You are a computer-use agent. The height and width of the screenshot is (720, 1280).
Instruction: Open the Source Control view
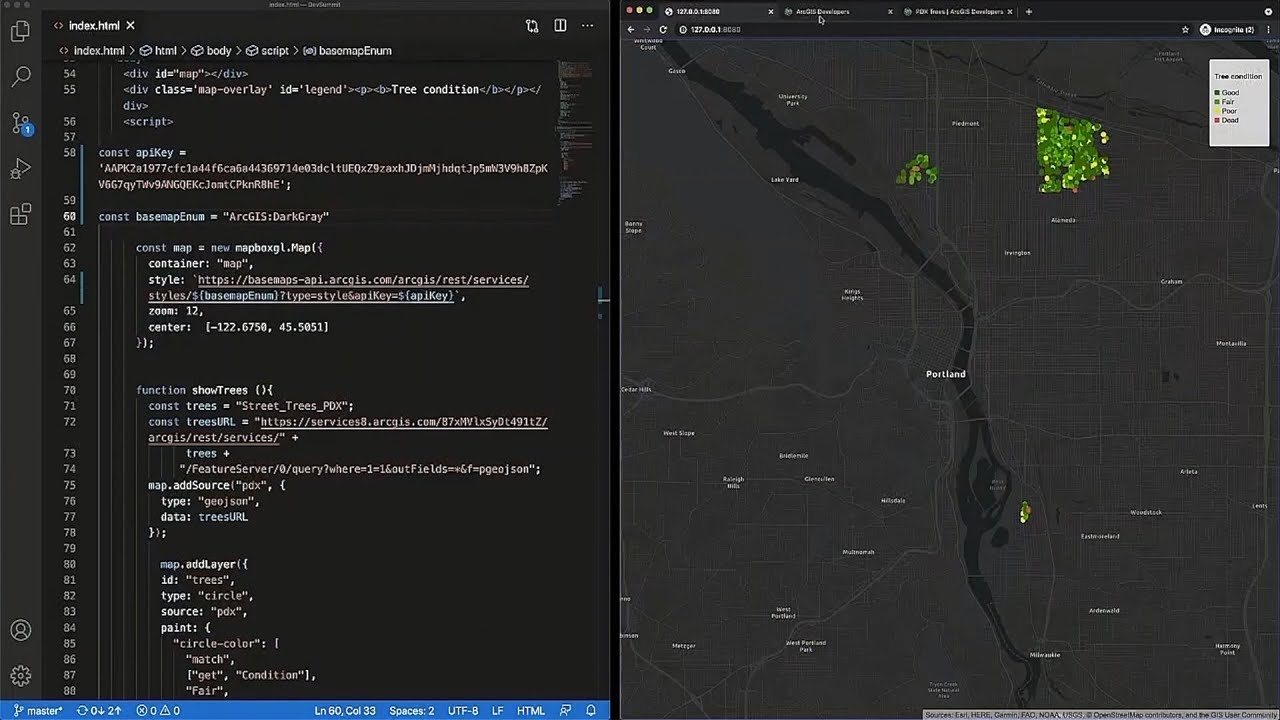tap(20, 123)
